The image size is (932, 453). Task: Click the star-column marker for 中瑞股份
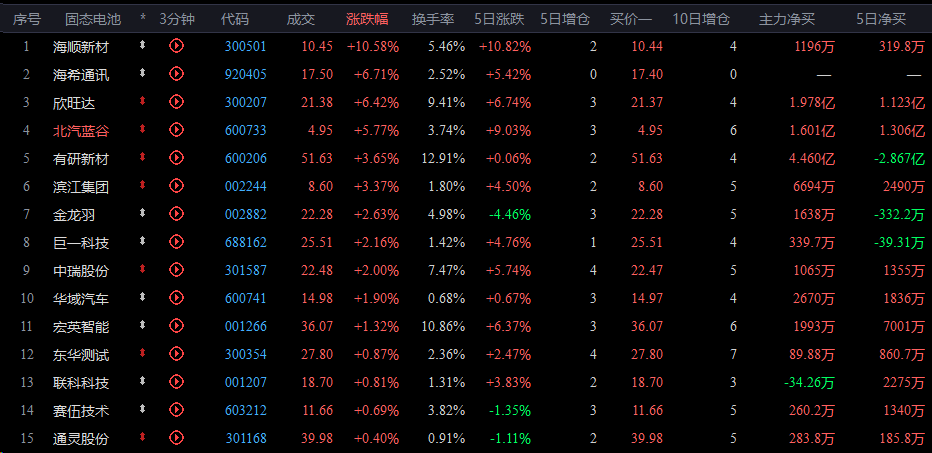pos(142,269)
